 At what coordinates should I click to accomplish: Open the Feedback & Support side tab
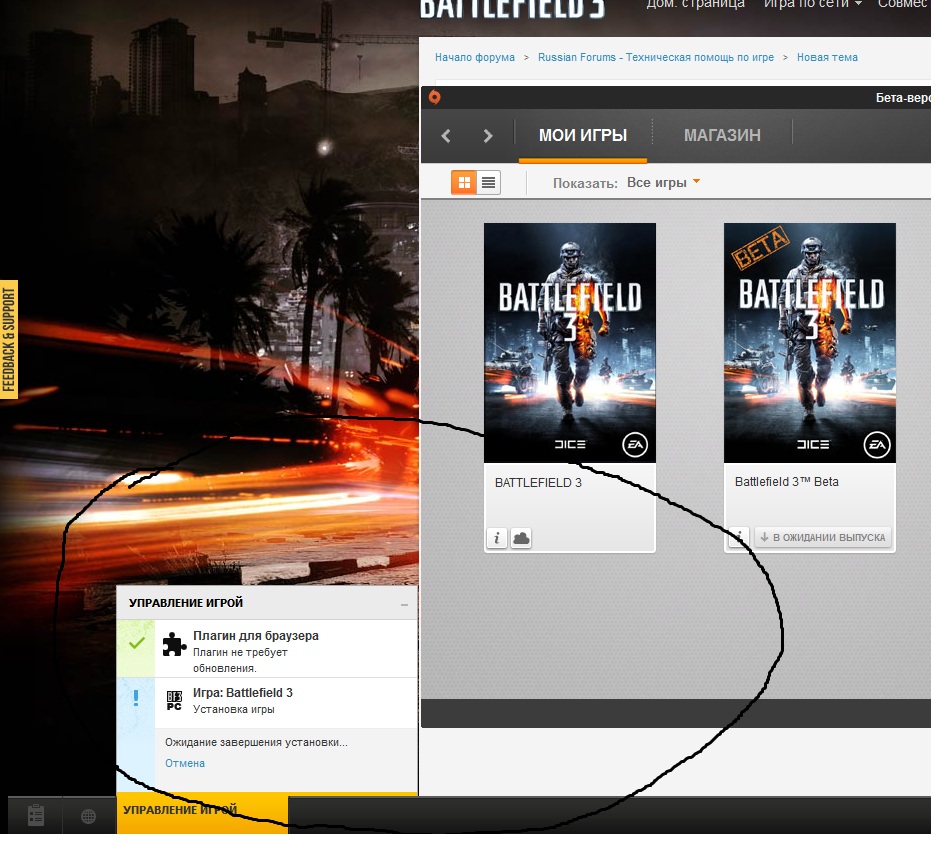9,340
